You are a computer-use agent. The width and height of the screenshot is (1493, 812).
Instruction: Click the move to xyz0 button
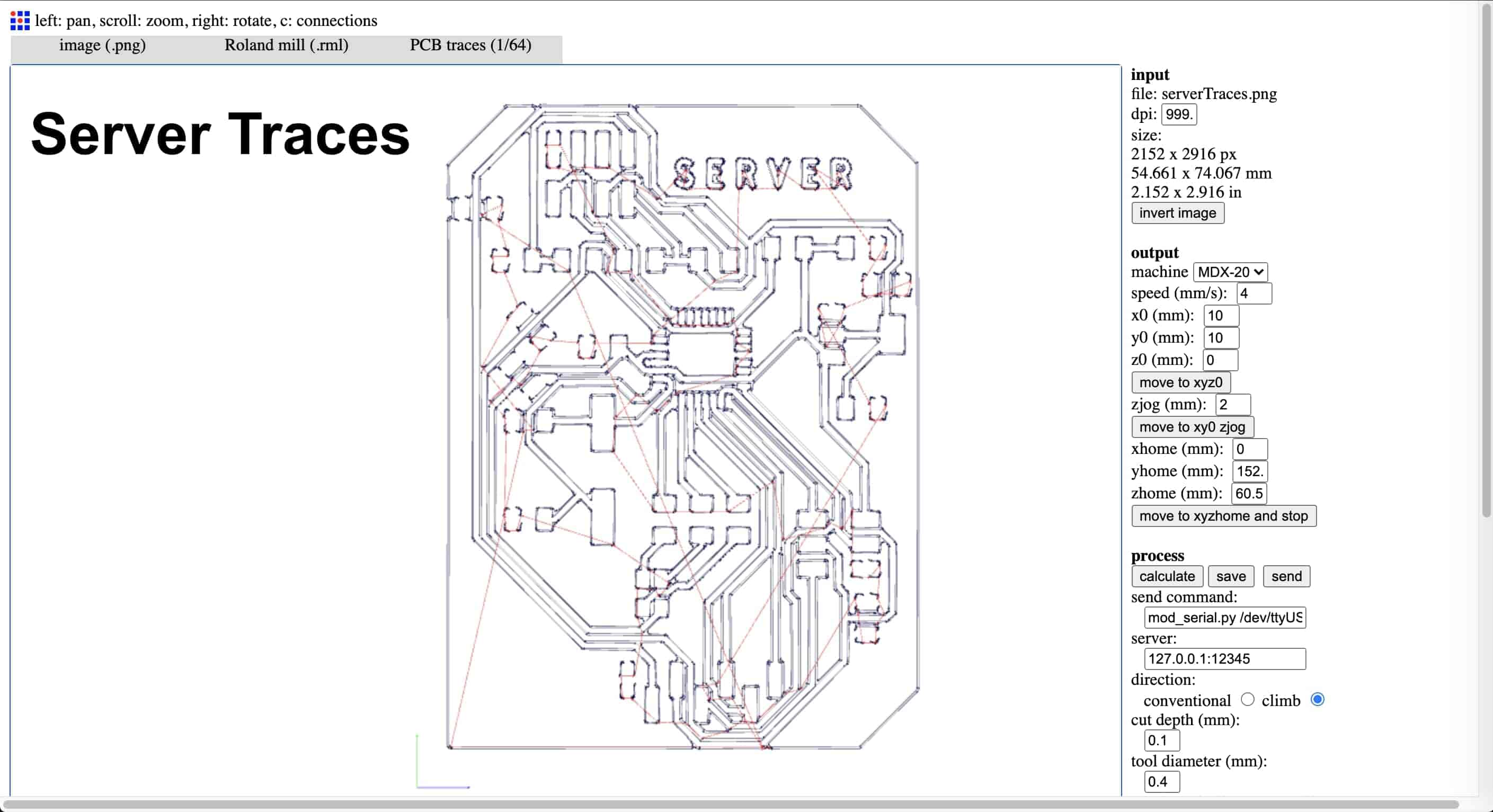tap(1180, 382)
